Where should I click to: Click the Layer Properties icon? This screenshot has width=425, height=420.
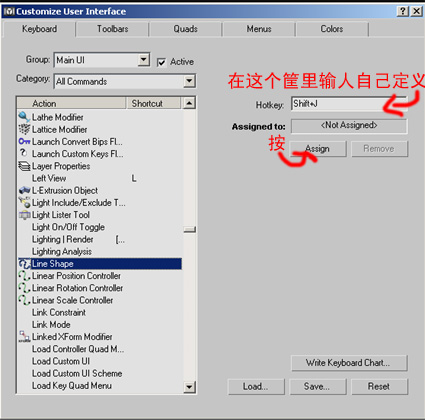coord(24,166)
